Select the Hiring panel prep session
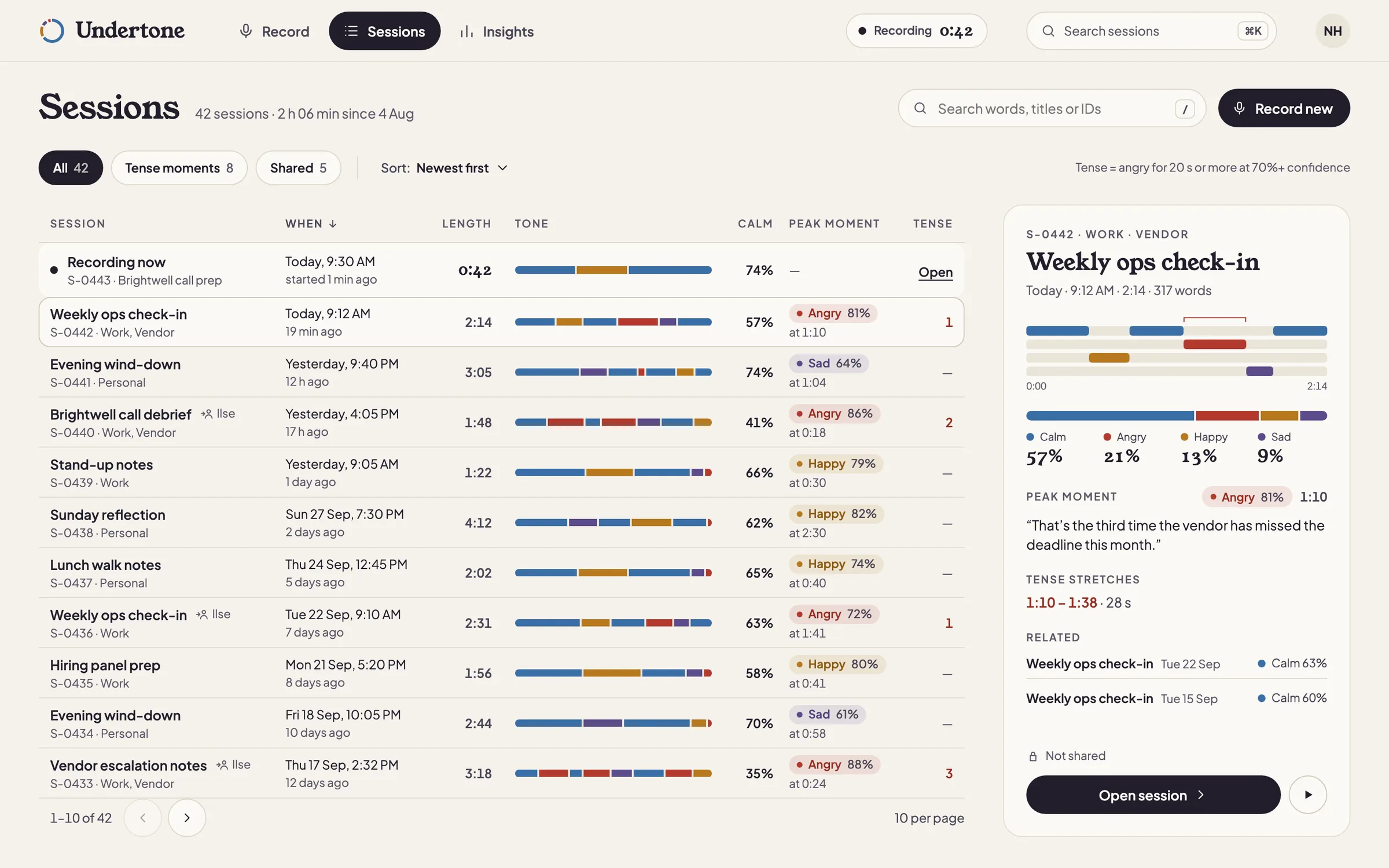This screenshot has width=1389, height=868. click(x=501, y=673)
